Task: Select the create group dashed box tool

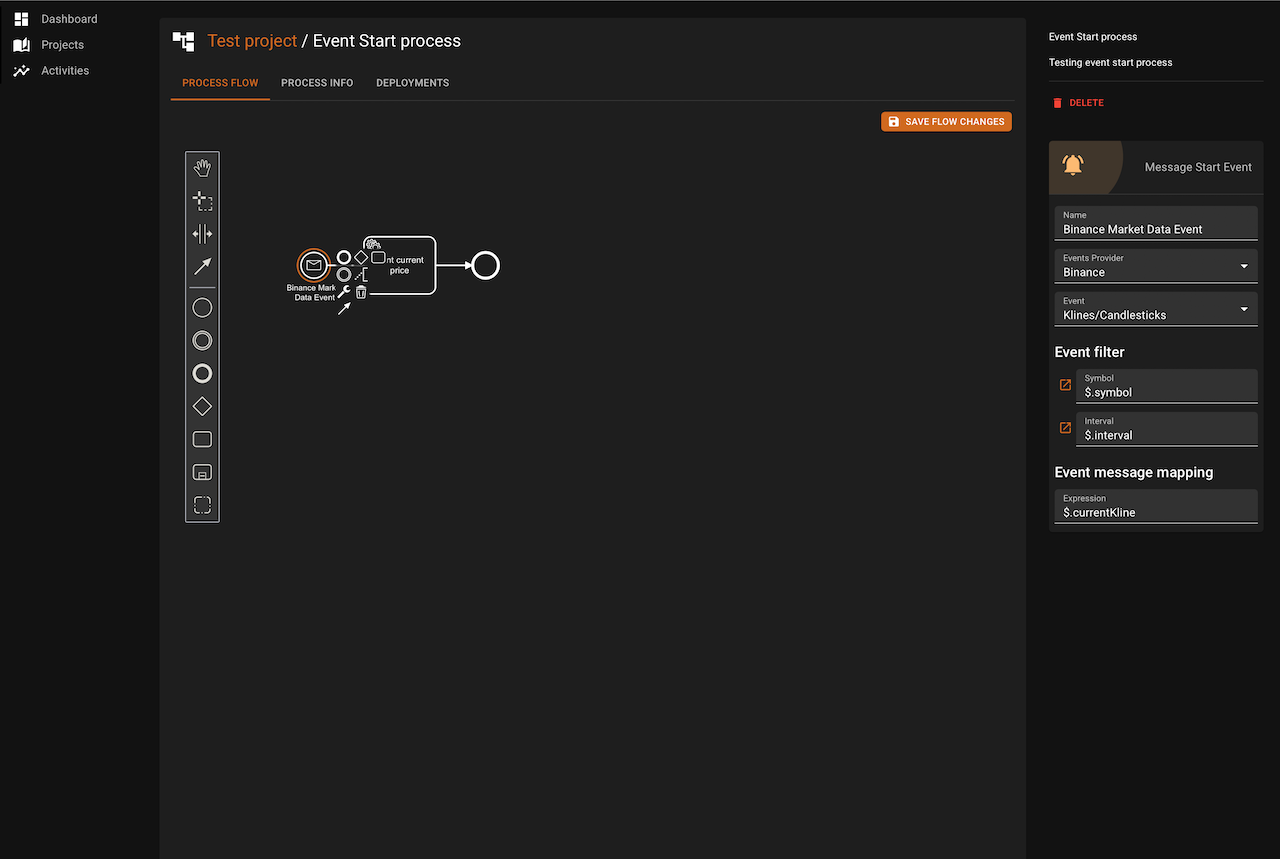Action: (x=202, y=505)
